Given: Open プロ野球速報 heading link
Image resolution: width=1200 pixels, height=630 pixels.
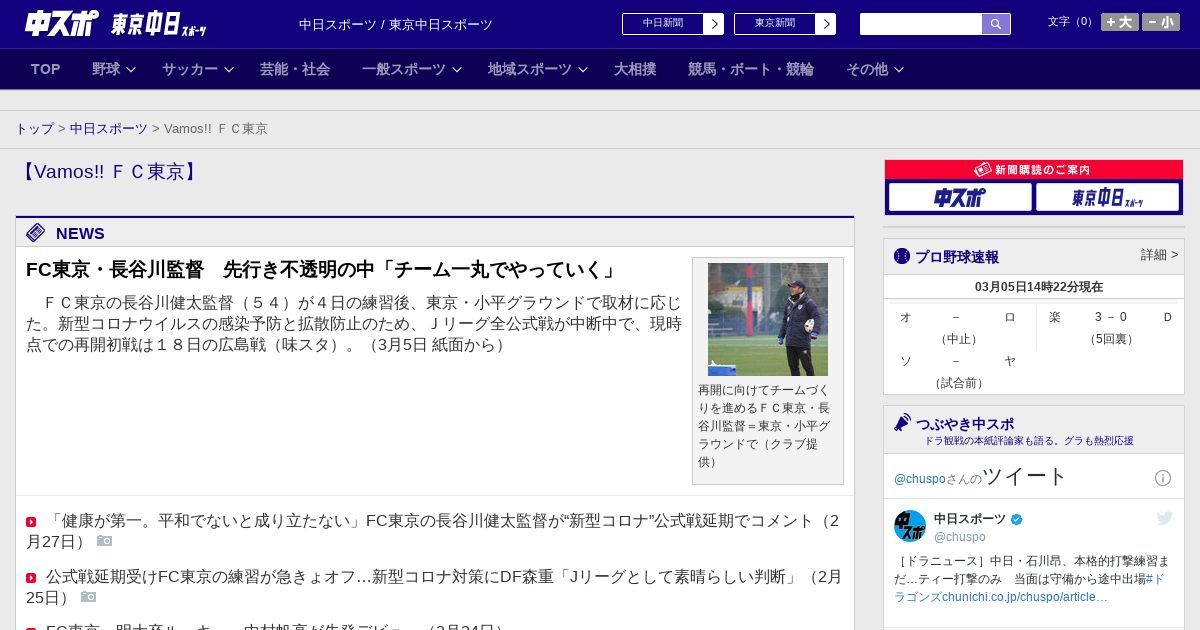Looking at the screenshot, I should (x=957, y=257).
